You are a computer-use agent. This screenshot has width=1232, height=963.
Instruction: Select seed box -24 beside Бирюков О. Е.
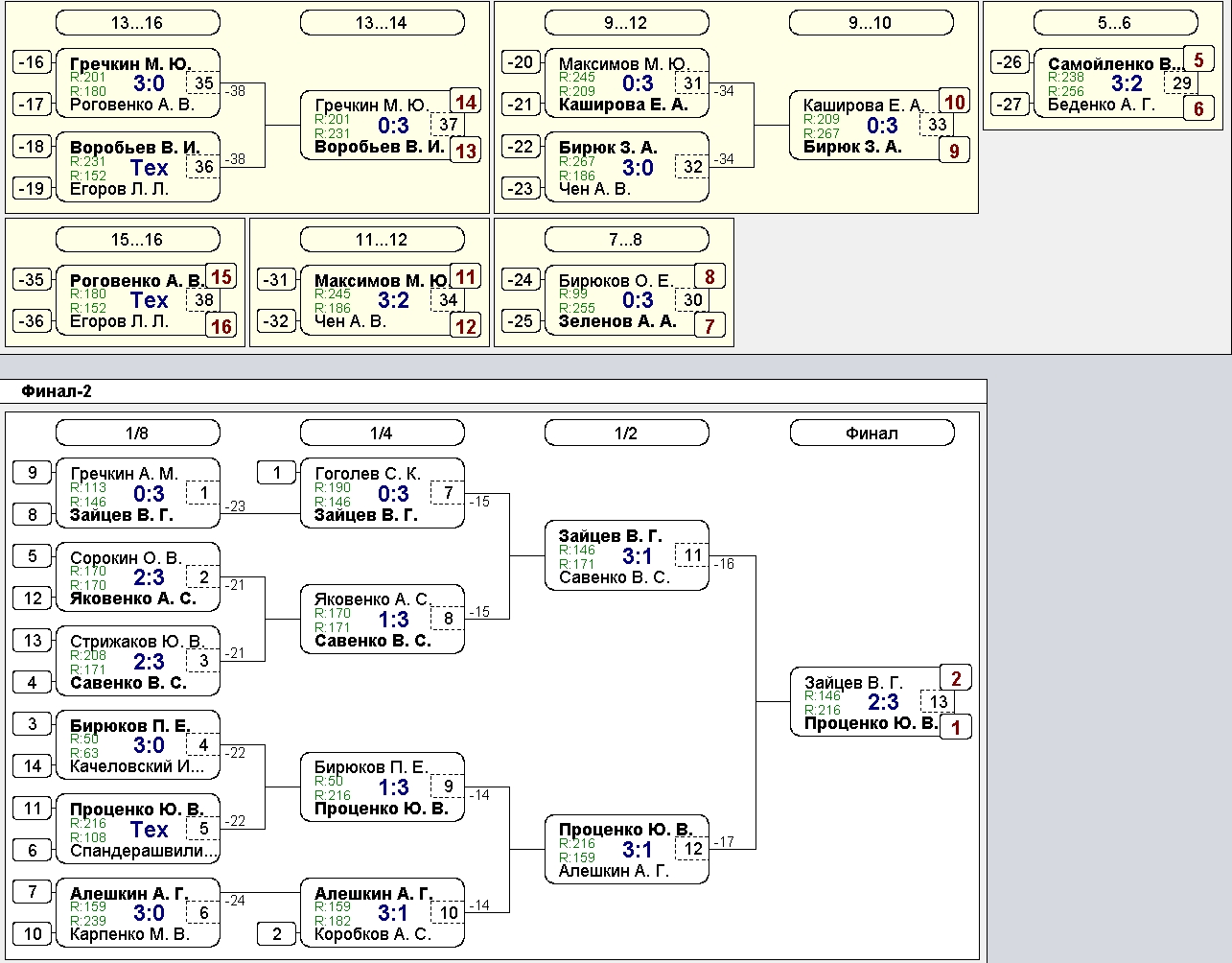click(522, 279)
